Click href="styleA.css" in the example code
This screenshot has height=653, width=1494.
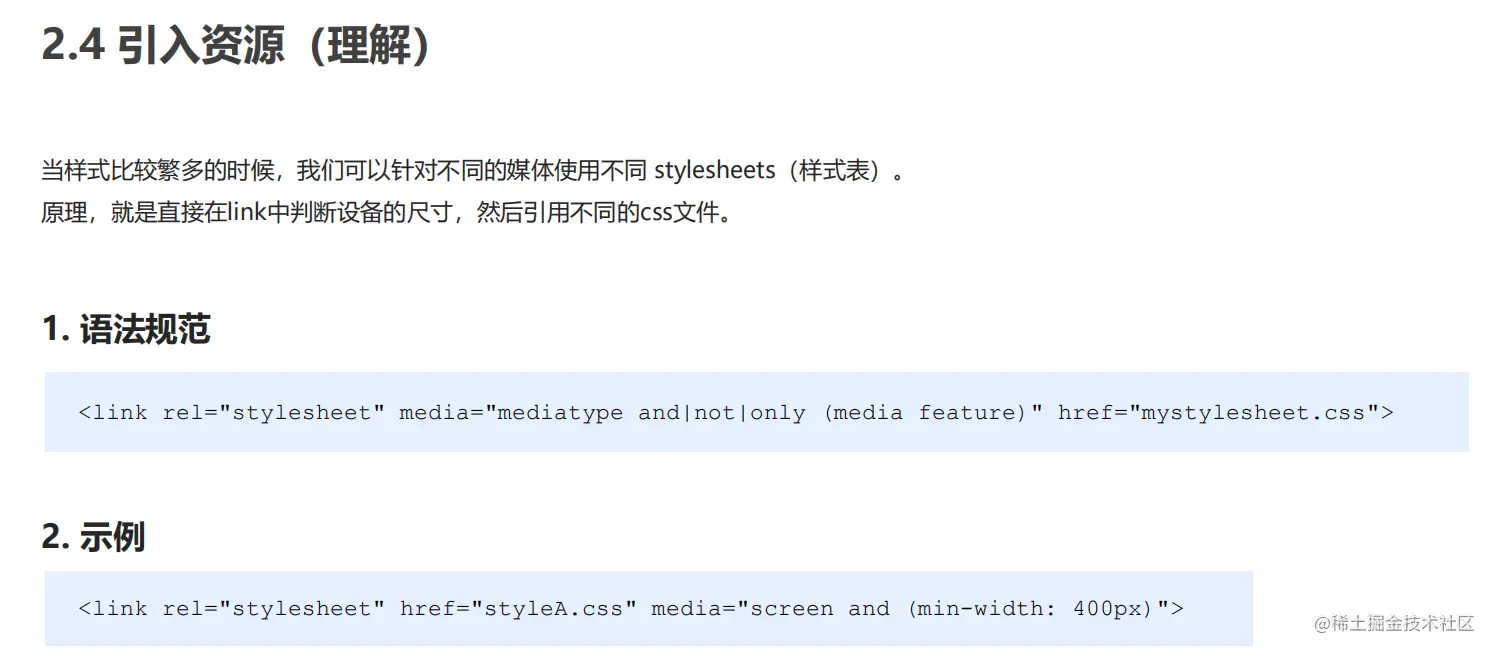518,608
